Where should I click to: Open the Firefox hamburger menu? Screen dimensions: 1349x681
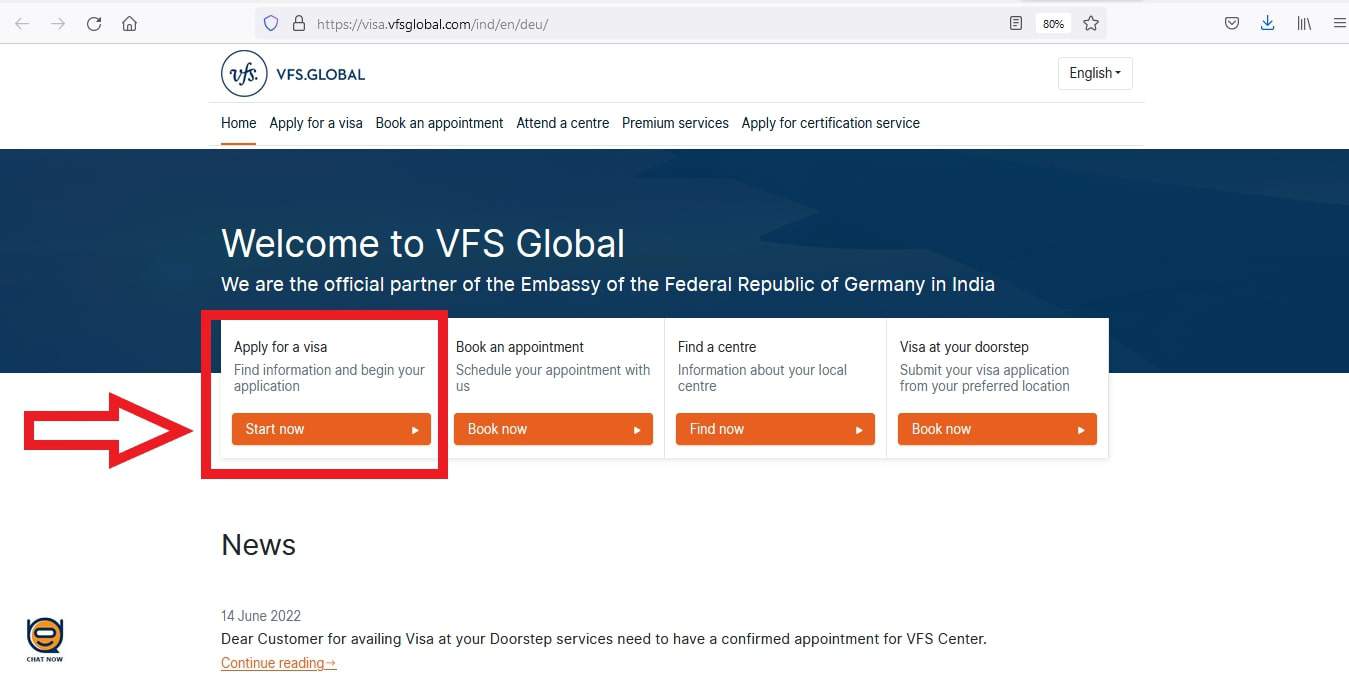1340,23
